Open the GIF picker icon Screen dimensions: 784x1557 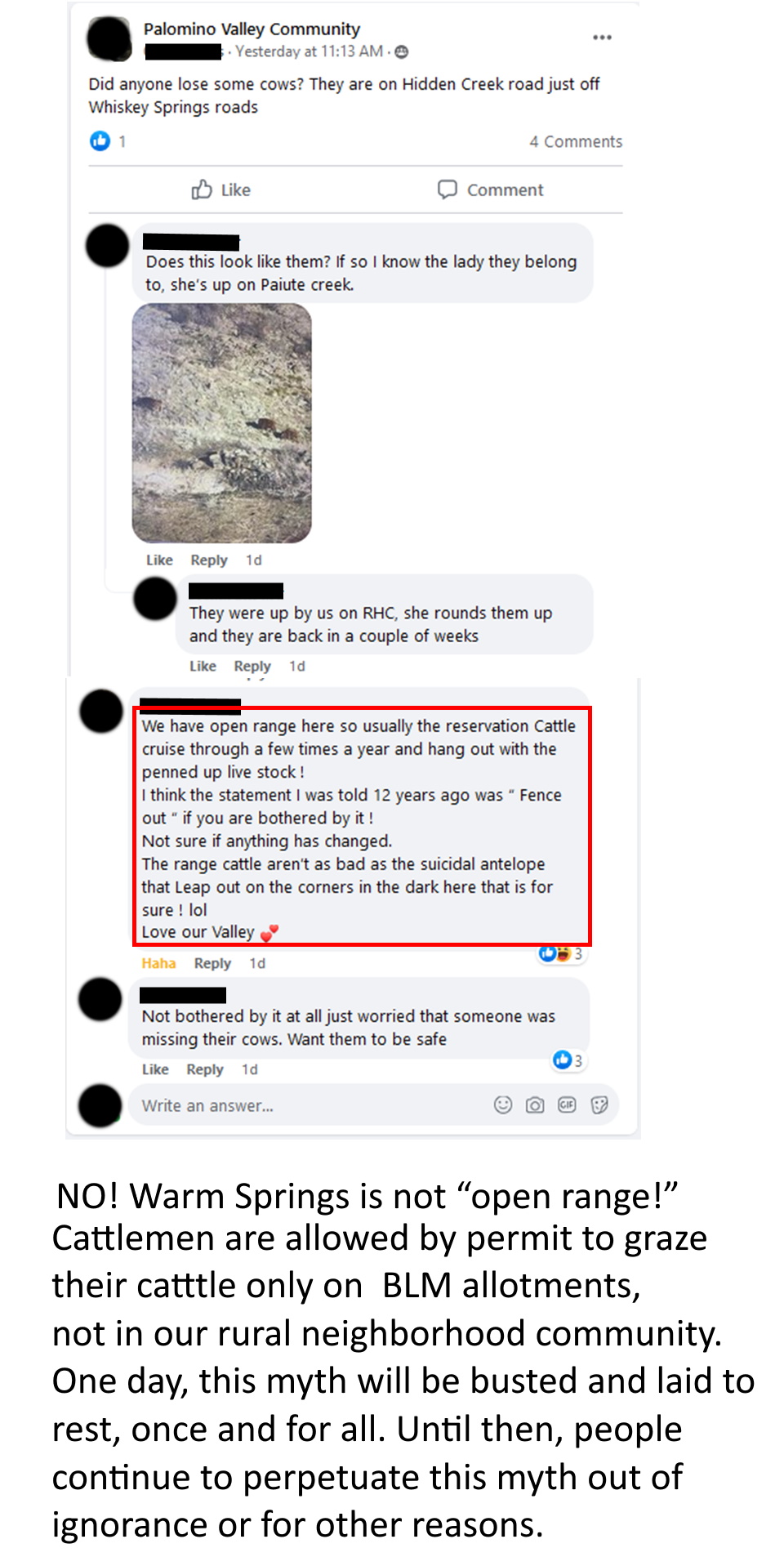(567, 1105)
